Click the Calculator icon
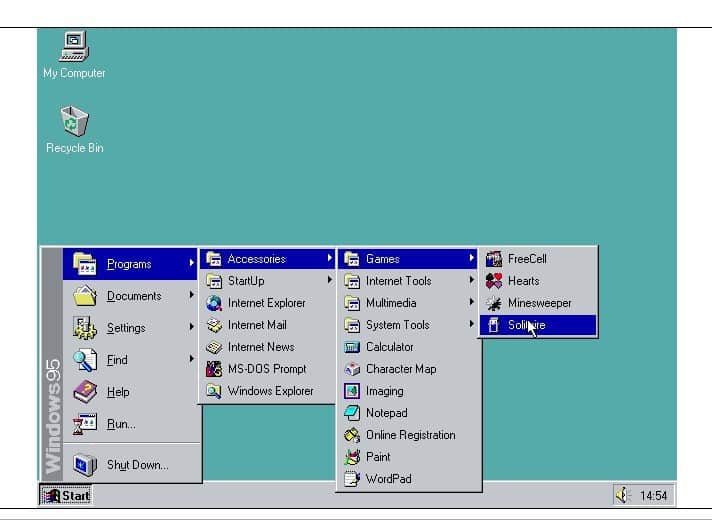The image size is (712, 520). pyautogui.click(x=352, y=347)
